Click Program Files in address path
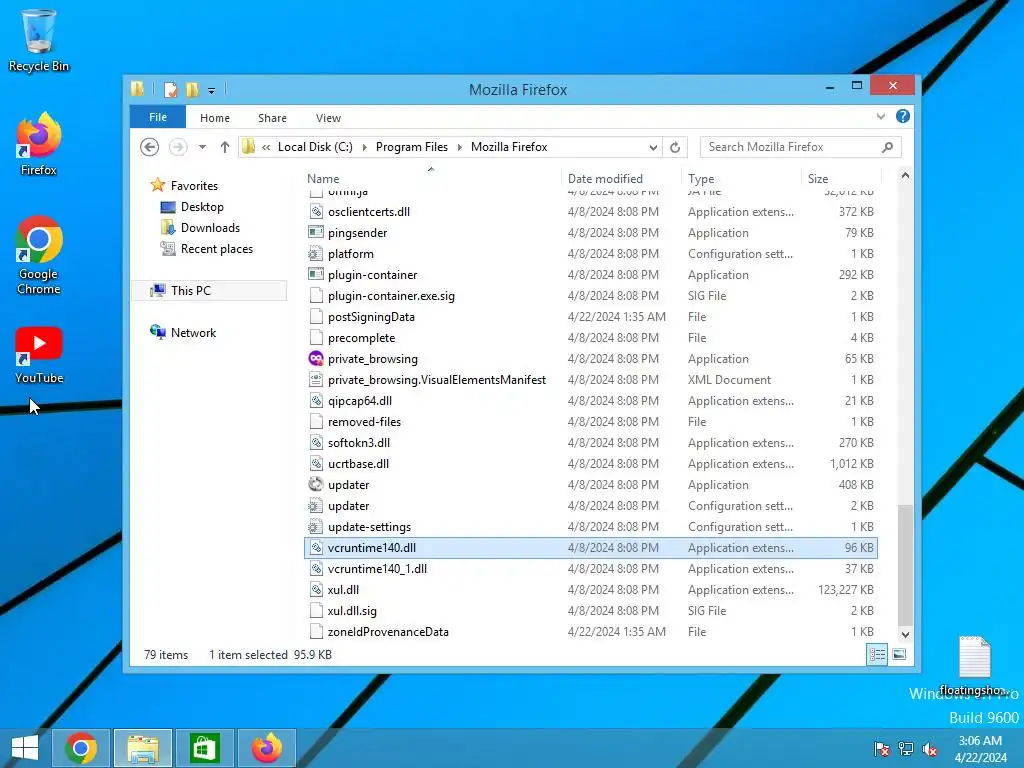Viewport: 1024px width, 768px height. (x=411, y=147)
